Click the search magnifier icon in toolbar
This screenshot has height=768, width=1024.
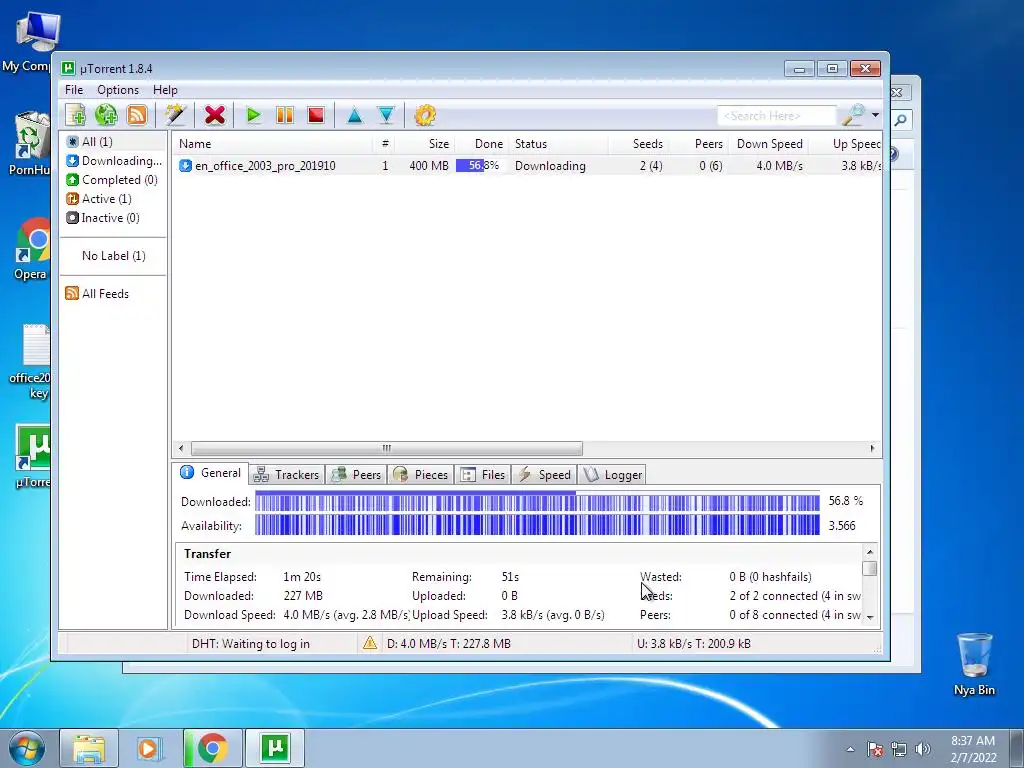[x=853, y=116]
